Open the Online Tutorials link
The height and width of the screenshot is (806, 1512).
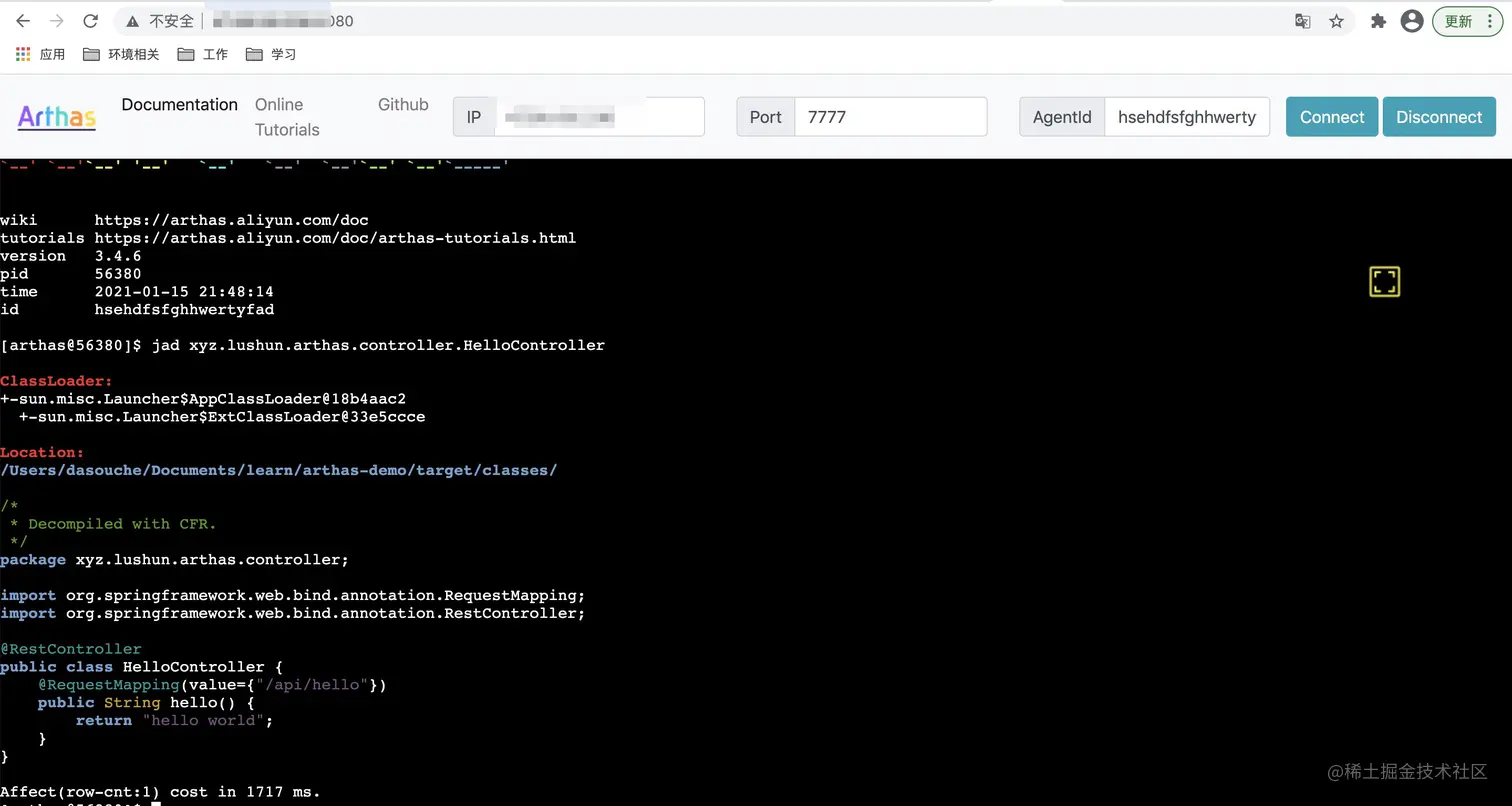[287, 117]
